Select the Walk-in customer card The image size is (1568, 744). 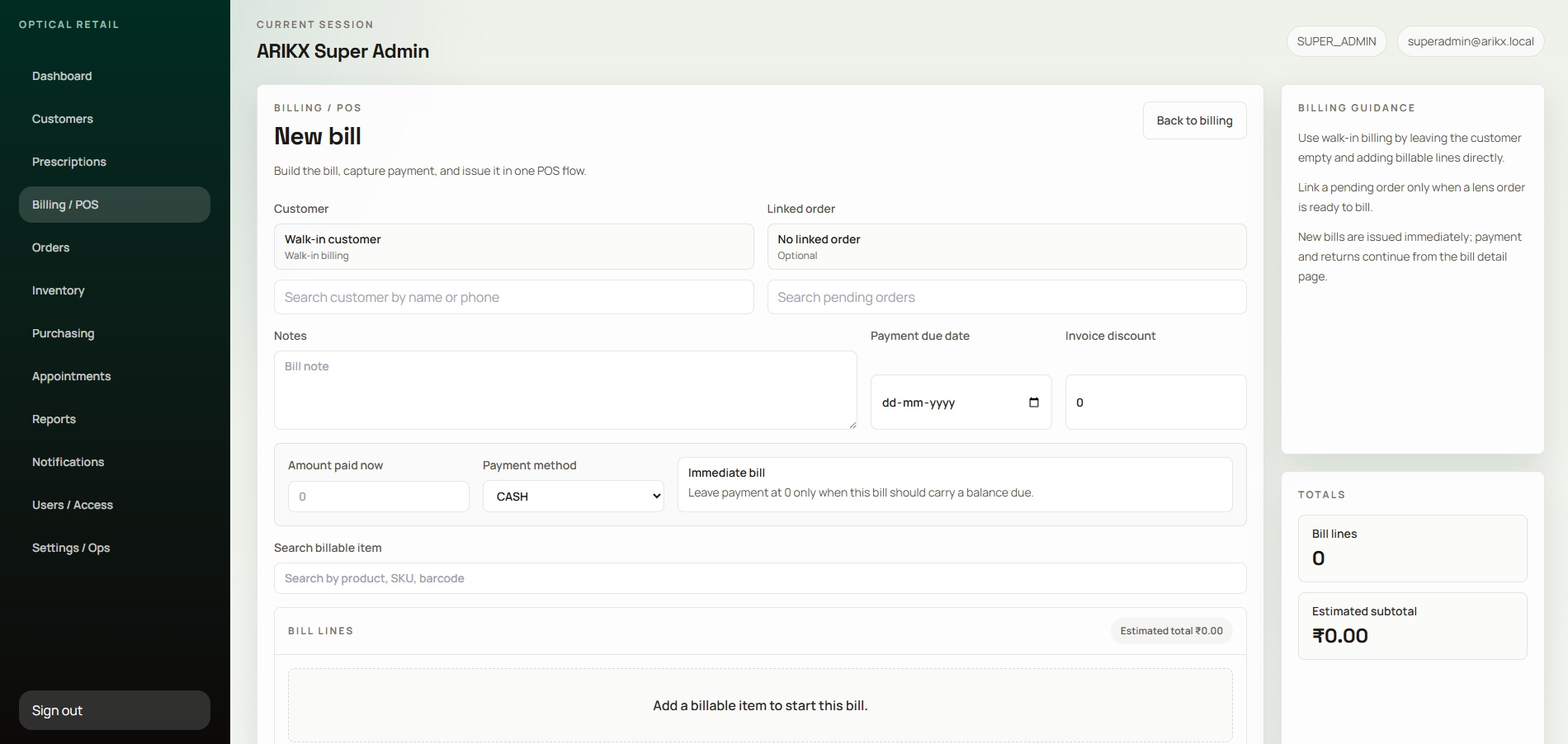pos(513,247)
